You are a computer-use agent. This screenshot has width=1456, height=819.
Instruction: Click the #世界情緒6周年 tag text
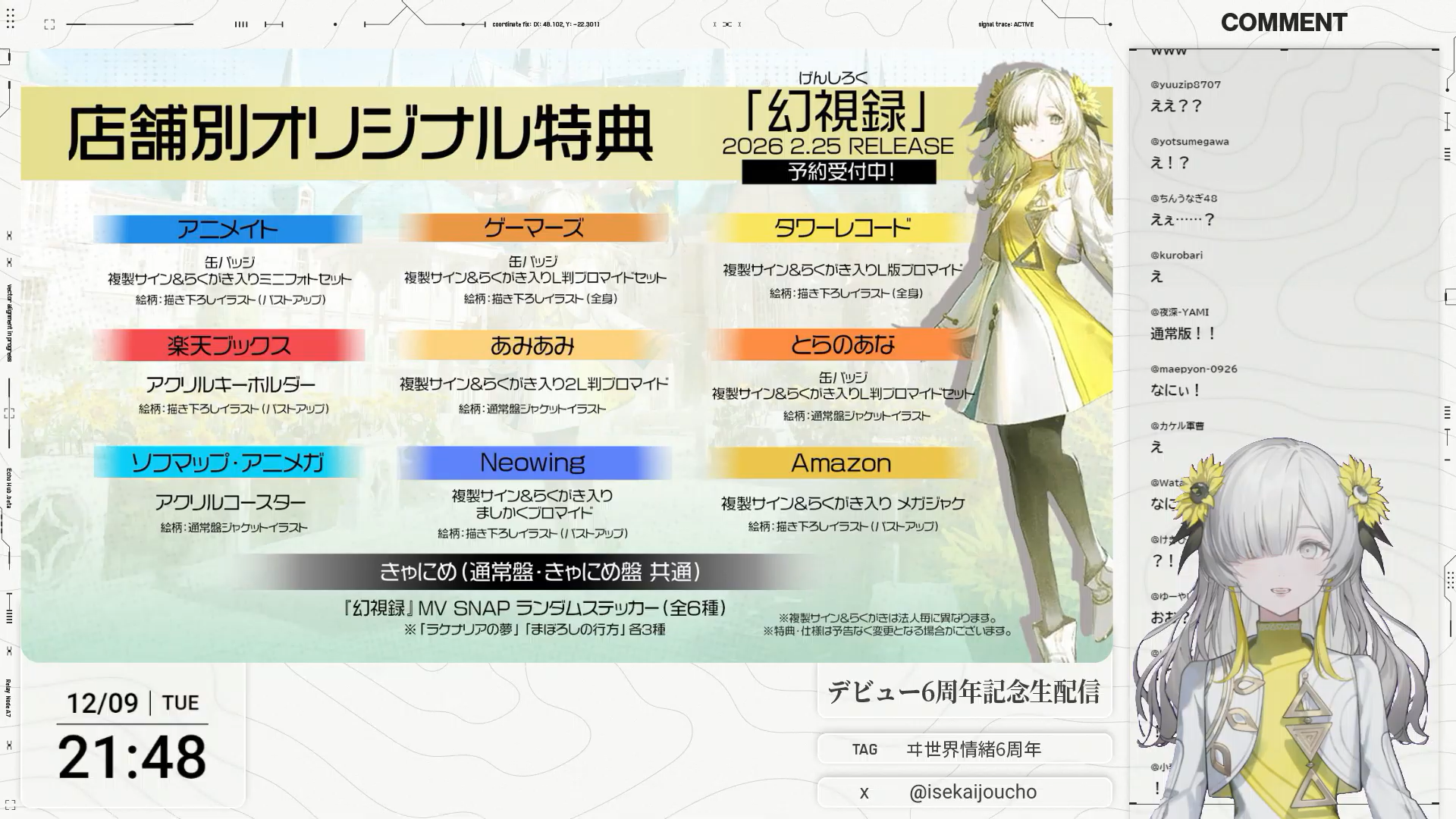974,749
